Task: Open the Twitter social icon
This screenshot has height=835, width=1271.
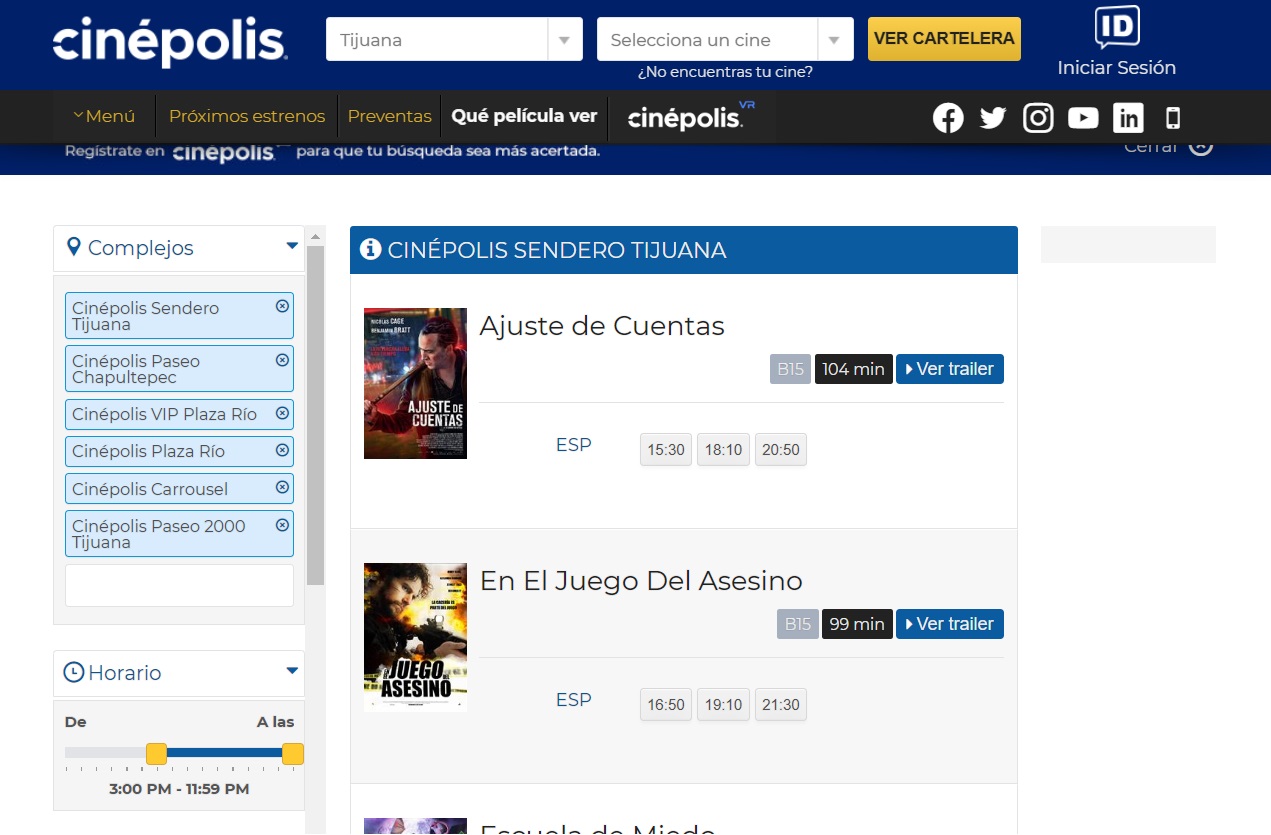Action: pyautogui.click(x=993, y=118)
